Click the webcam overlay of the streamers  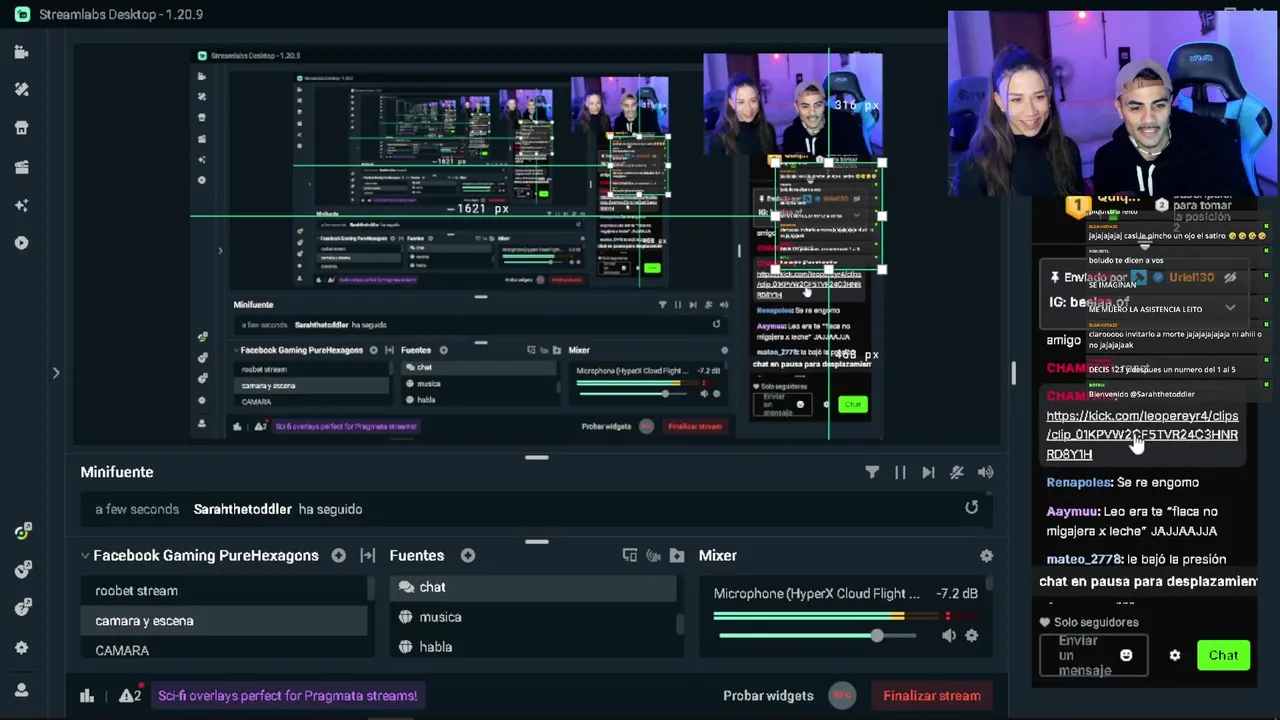coord(1112,104)
